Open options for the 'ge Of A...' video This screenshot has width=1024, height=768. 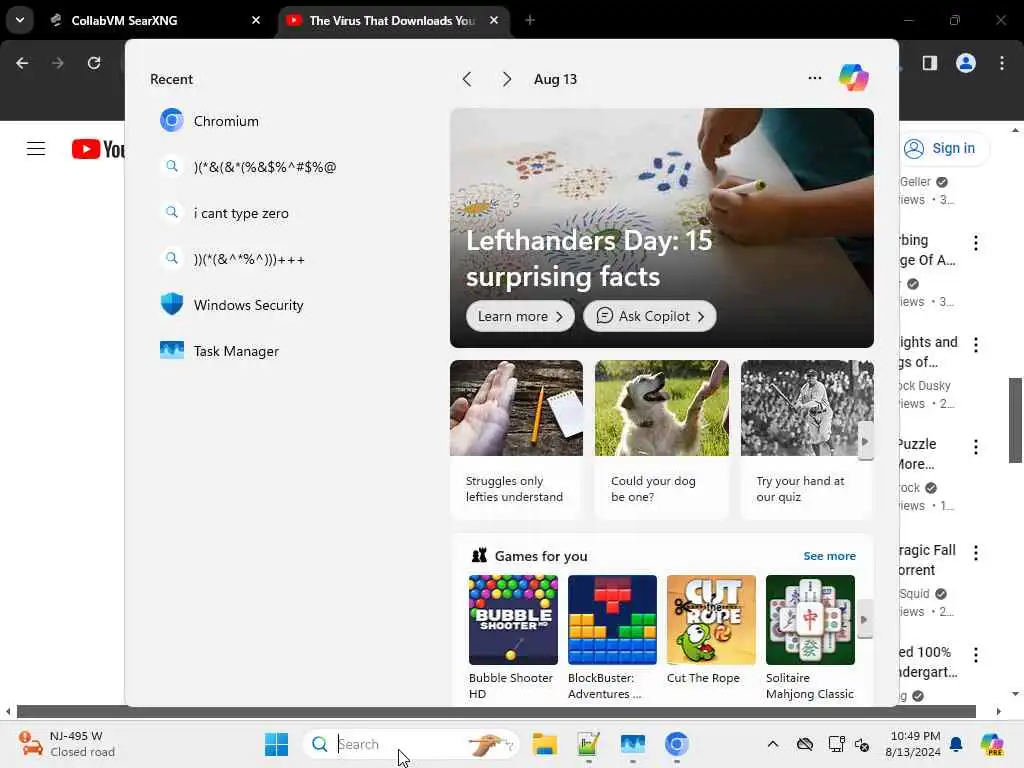[x=976, y=243]
